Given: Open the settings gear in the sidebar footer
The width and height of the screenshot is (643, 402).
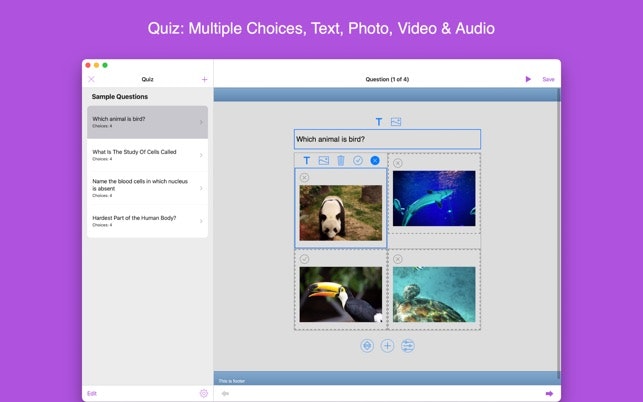Looking at the screenshot, I should click(x=204, y=393).
